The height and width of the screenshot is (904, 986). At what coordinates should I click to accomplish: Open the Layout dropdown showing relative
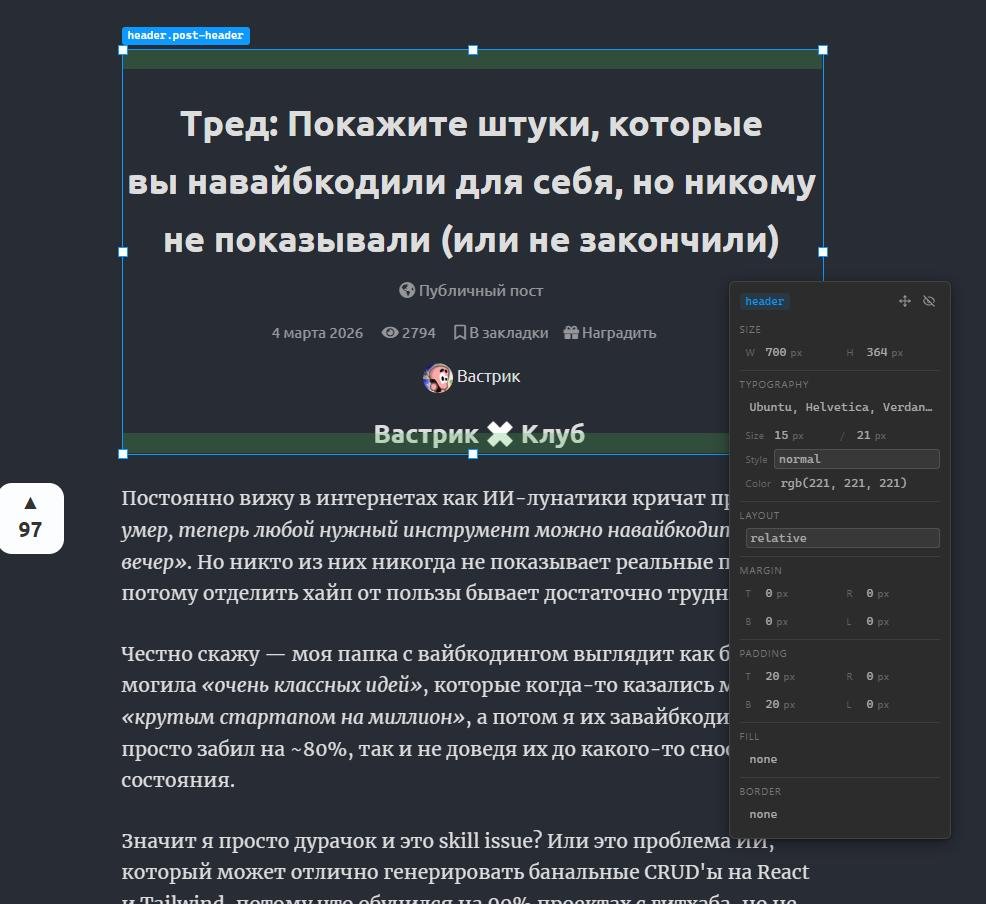[842, 538]
